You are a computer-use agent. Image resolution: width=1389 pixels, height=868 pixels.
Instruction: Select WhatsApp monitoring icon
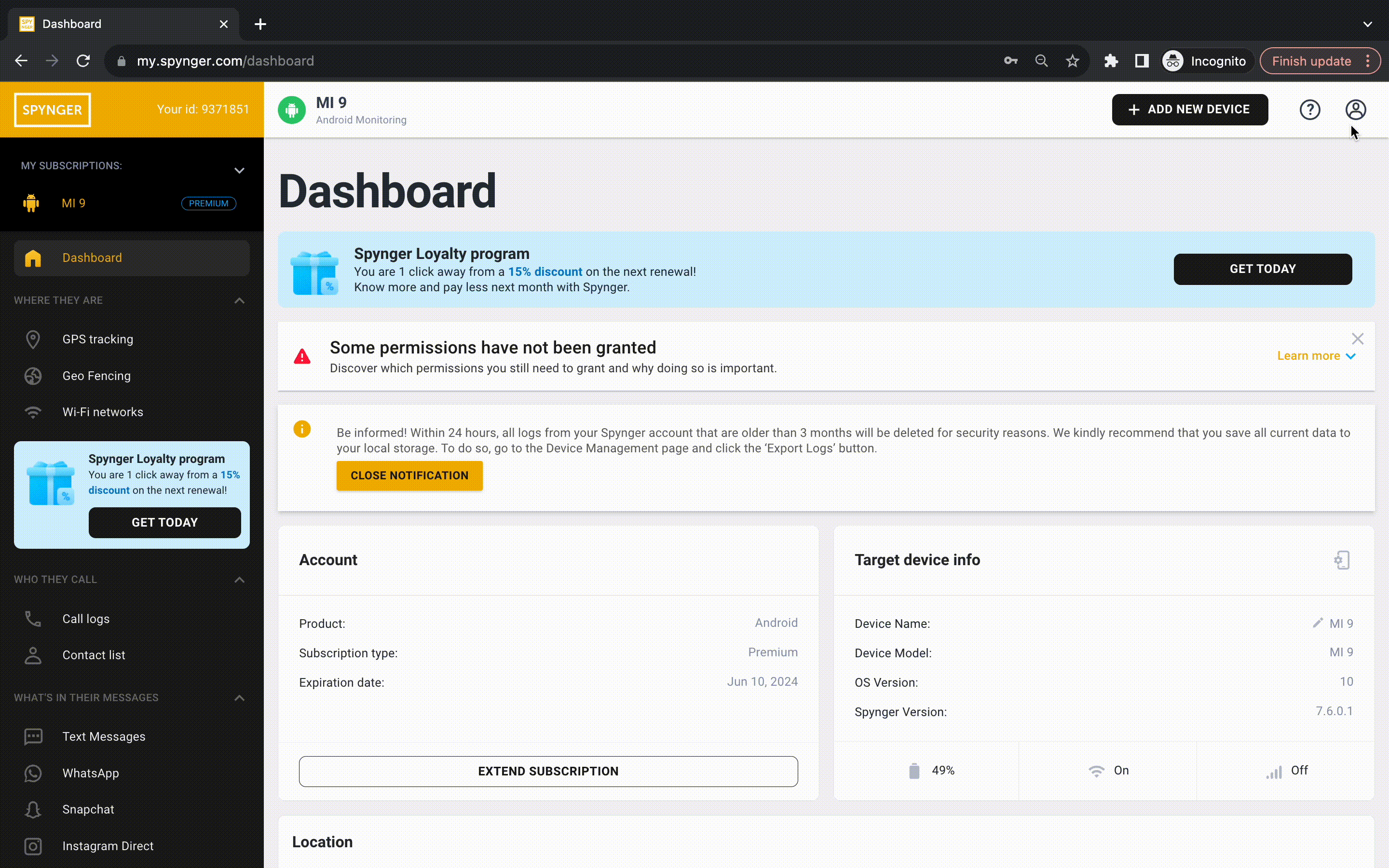(x=34, y=773)
